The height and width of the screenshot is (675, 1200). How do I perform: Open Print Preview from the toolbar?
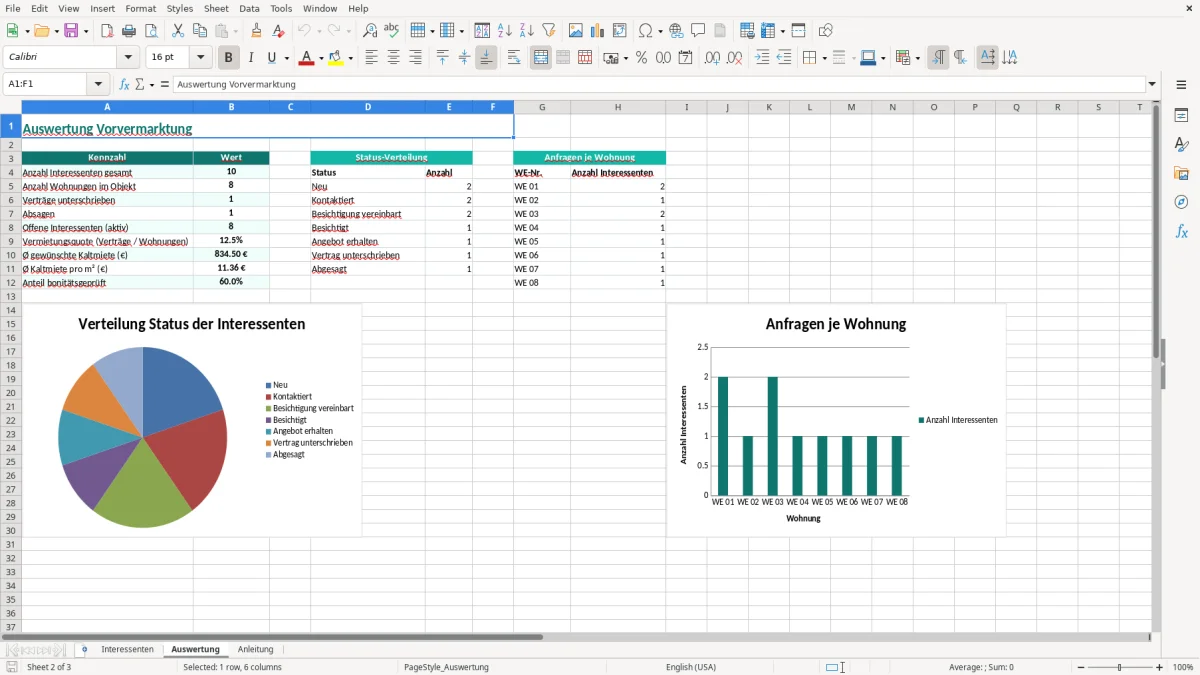pyautogui.click(x=151, y=31)
